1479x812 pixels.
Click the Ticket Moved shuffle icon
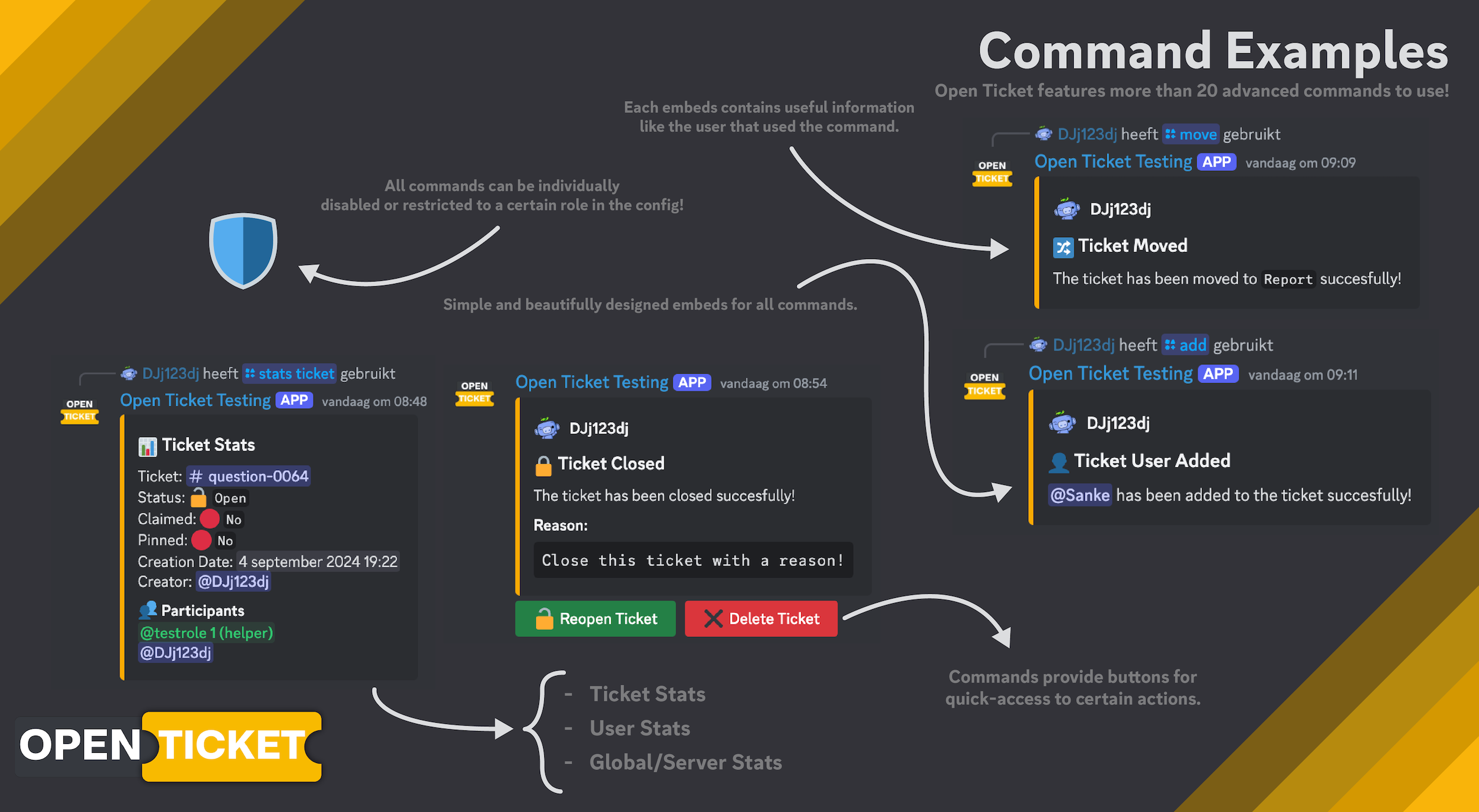(x=1063, y=248)
